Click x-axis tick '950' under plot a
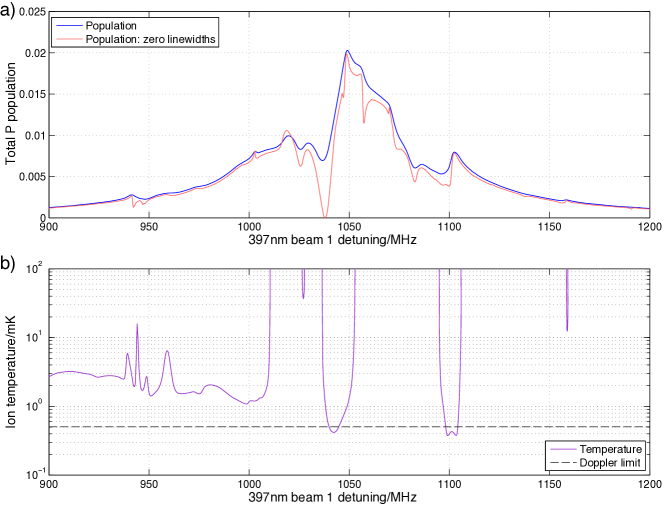This screenshot has width=665, height=507. tap(149, 227)
